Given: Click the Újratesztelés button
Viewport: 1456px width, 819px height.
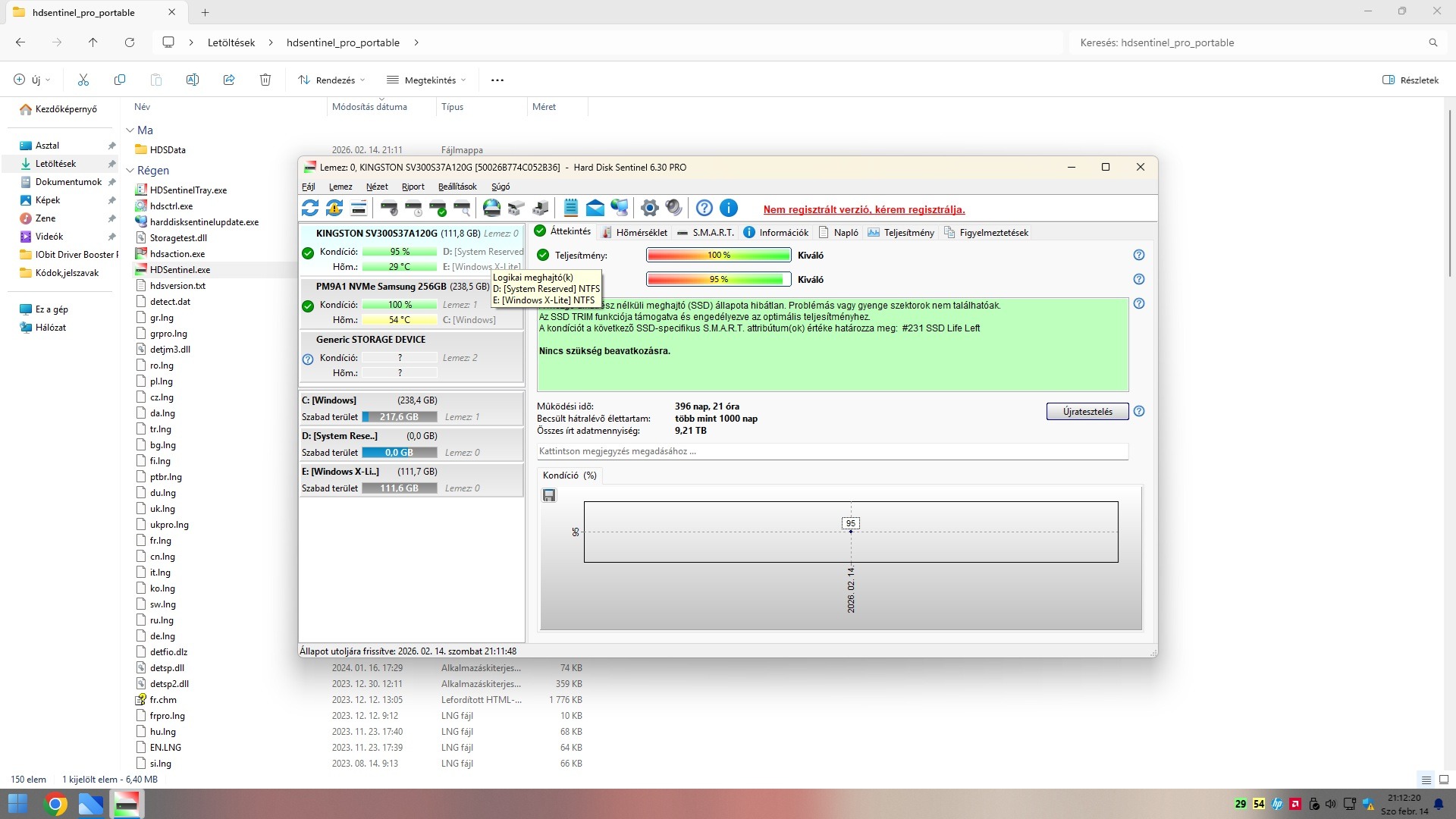Looking at the screenshot, I should [1087, 412].
